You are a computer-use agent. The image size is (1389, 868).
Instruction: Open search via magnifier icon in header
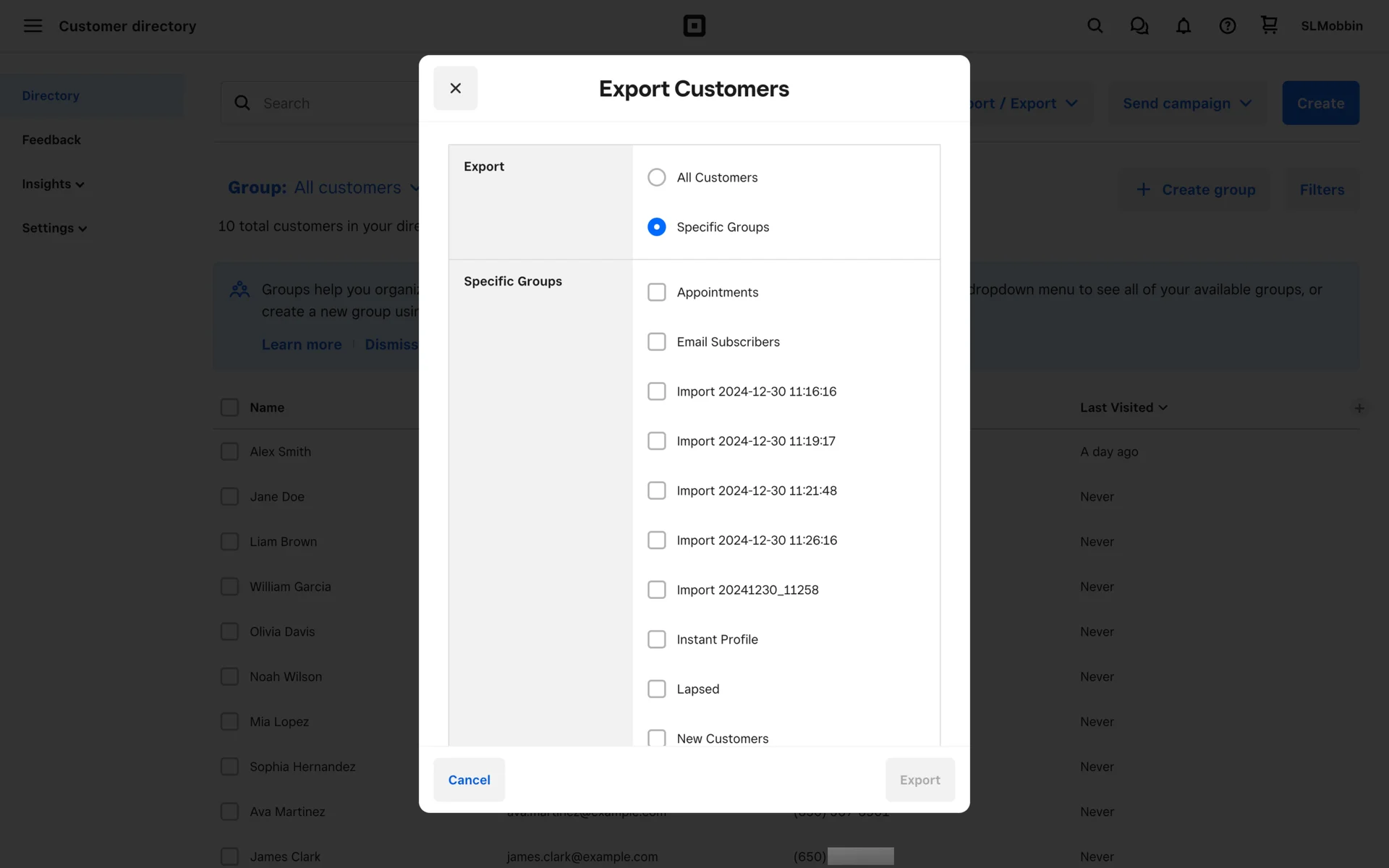pos(1095,26)
